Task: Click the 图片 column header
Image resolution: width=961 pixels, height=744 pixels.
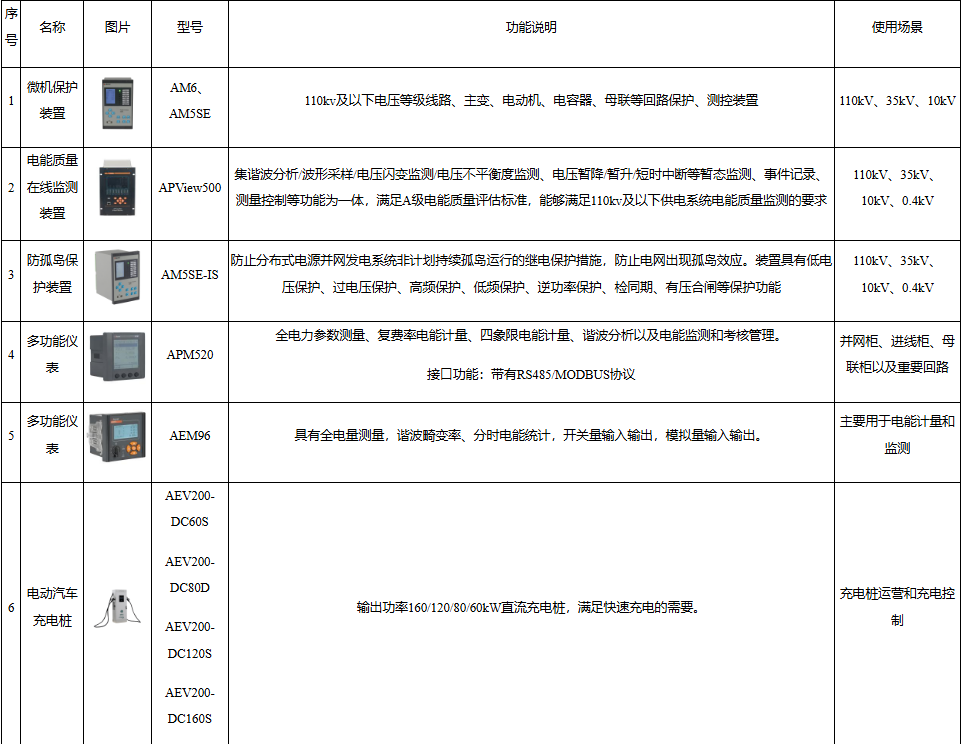Action: 117,27
